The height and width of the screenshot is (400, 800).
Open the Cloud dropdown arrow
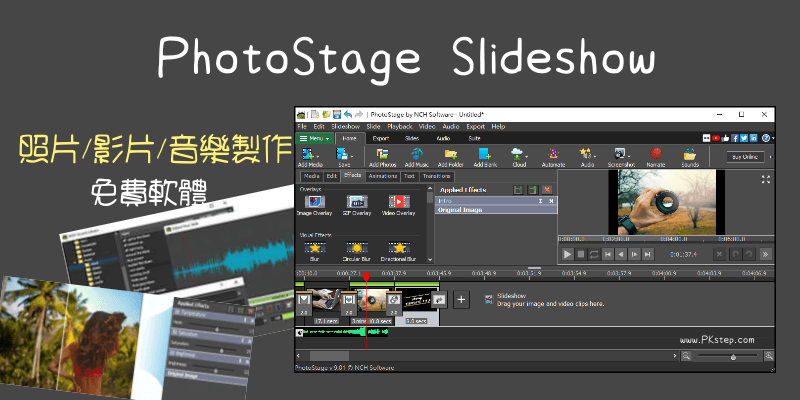click(526, 156)
